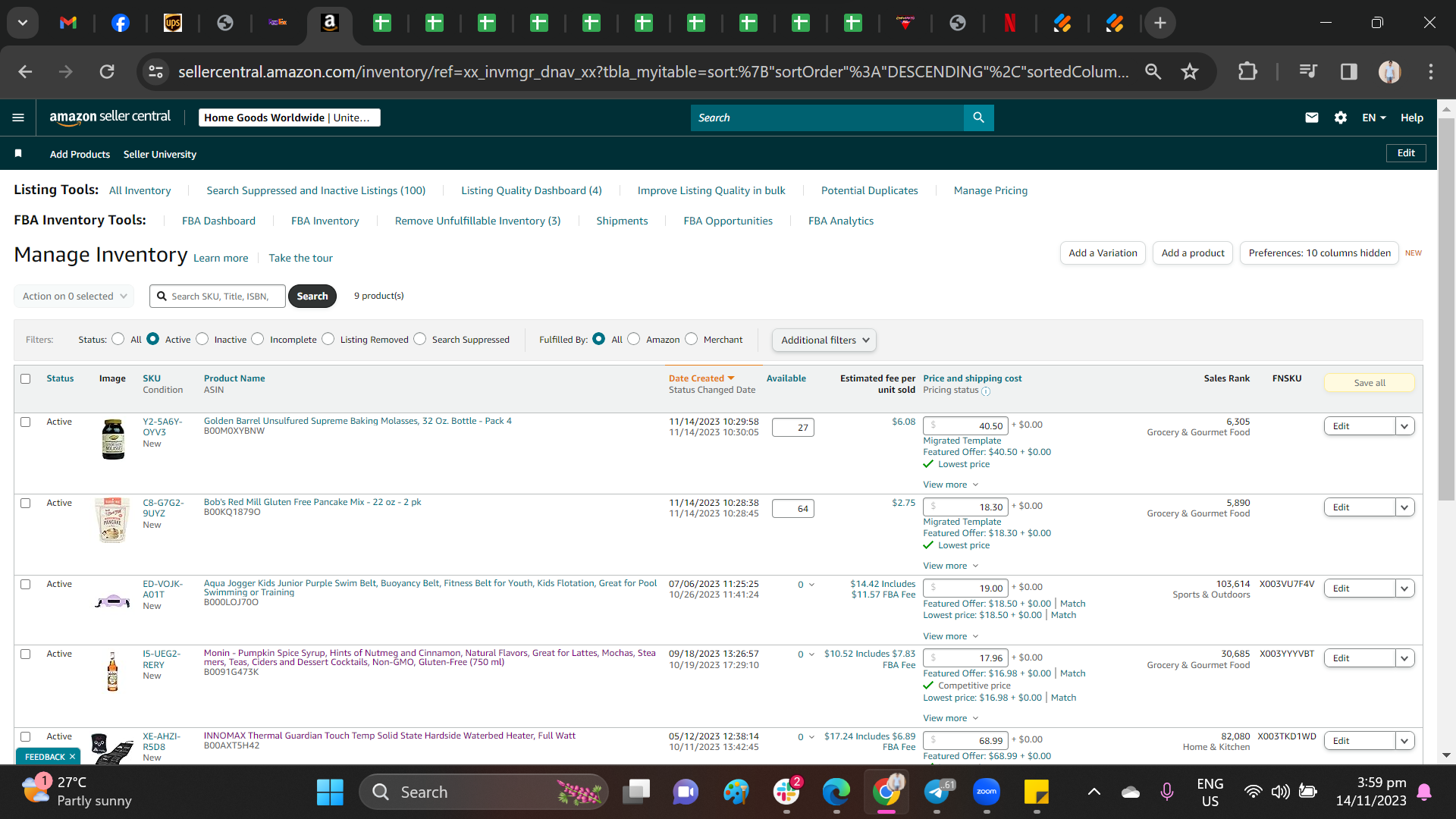The width and height of the screenshot is (1456, 819).
Task: Select the Incomplete status filter
Action: coord(258,339)
